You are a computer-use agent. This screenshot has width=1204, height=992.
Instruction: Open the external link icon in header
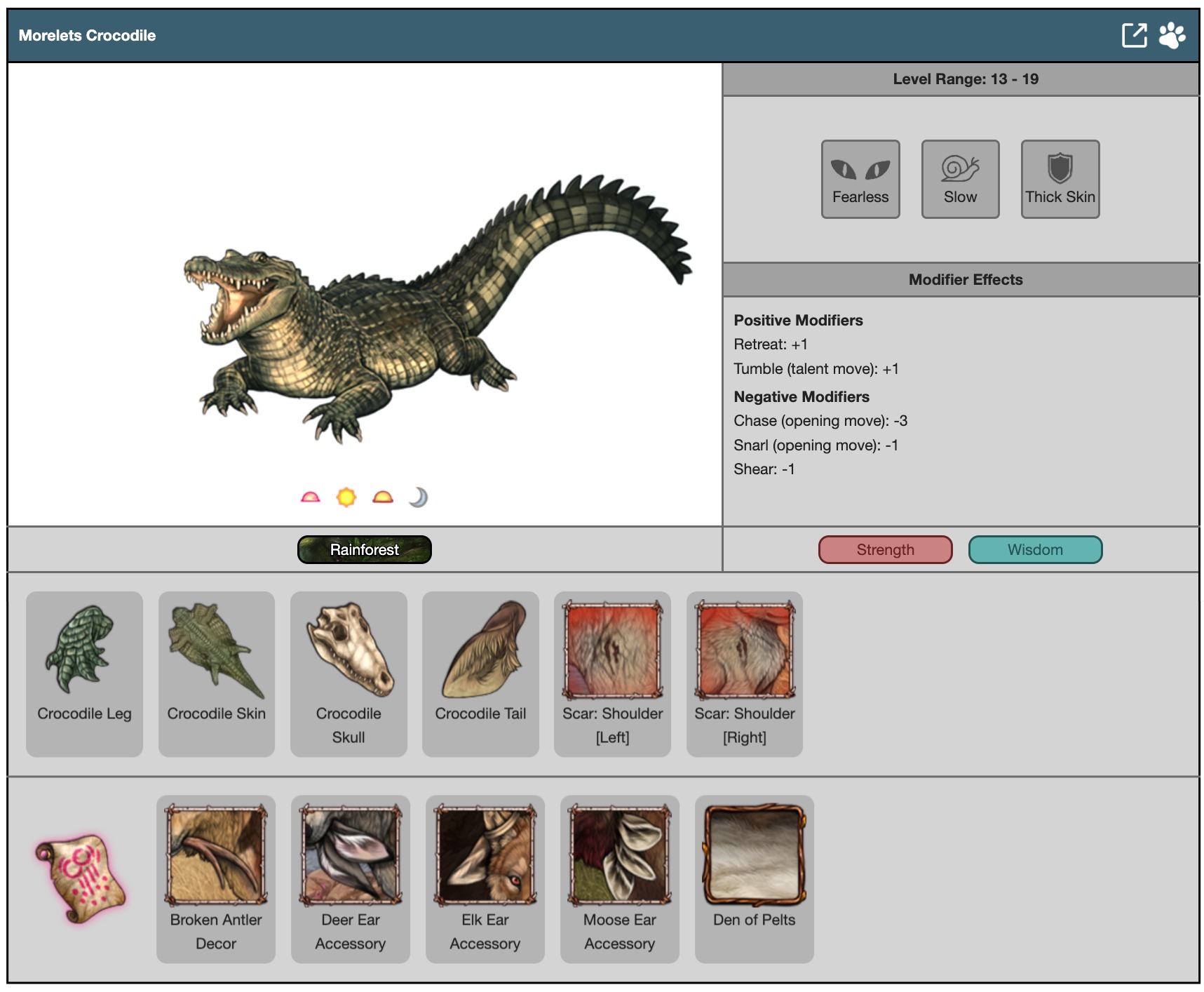[x=1134, y=35]
